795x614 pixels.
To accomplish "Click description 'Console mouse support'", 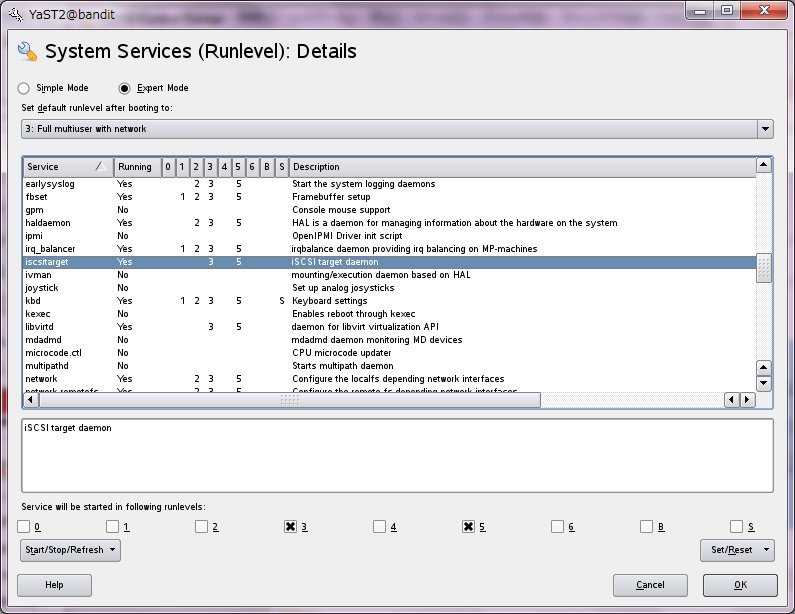I will [x=341, y=210].
